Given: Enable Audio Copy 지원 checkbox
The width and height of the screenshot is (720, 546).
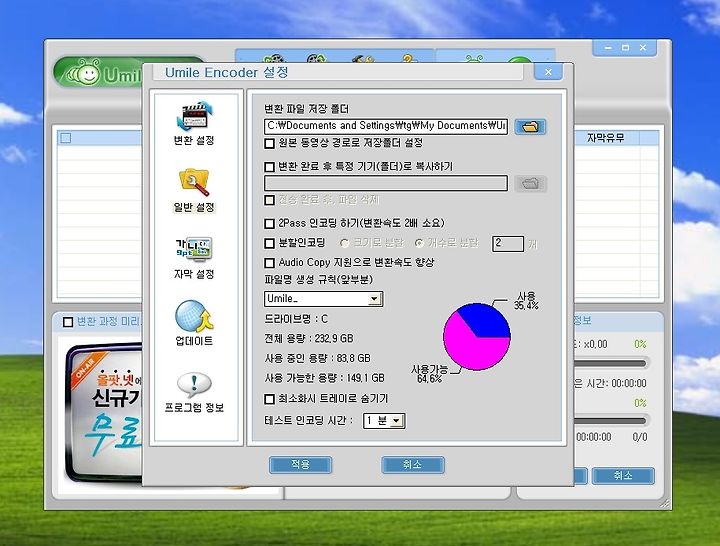Looking at the screenshot, I should pyautogui.click(x=270, y=263).
